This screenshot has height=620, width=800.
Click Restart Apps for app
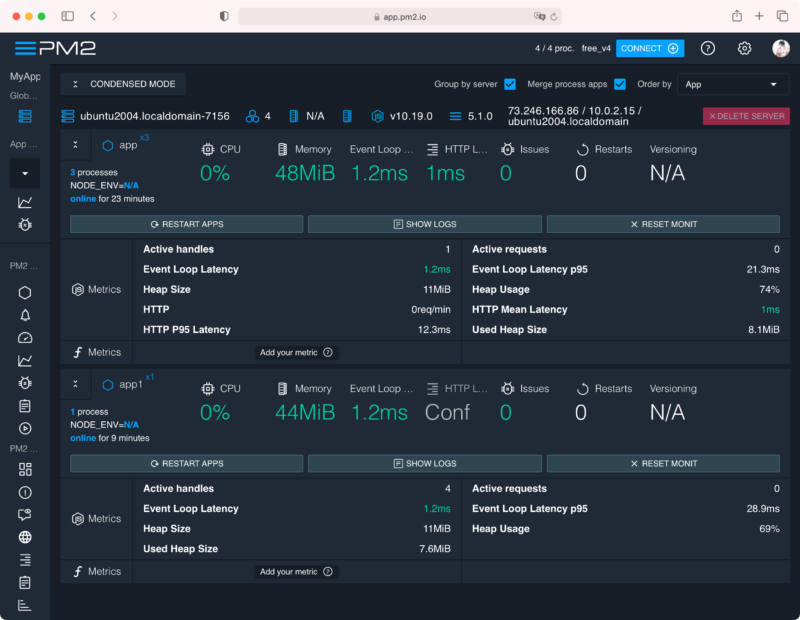coord(186,224)
